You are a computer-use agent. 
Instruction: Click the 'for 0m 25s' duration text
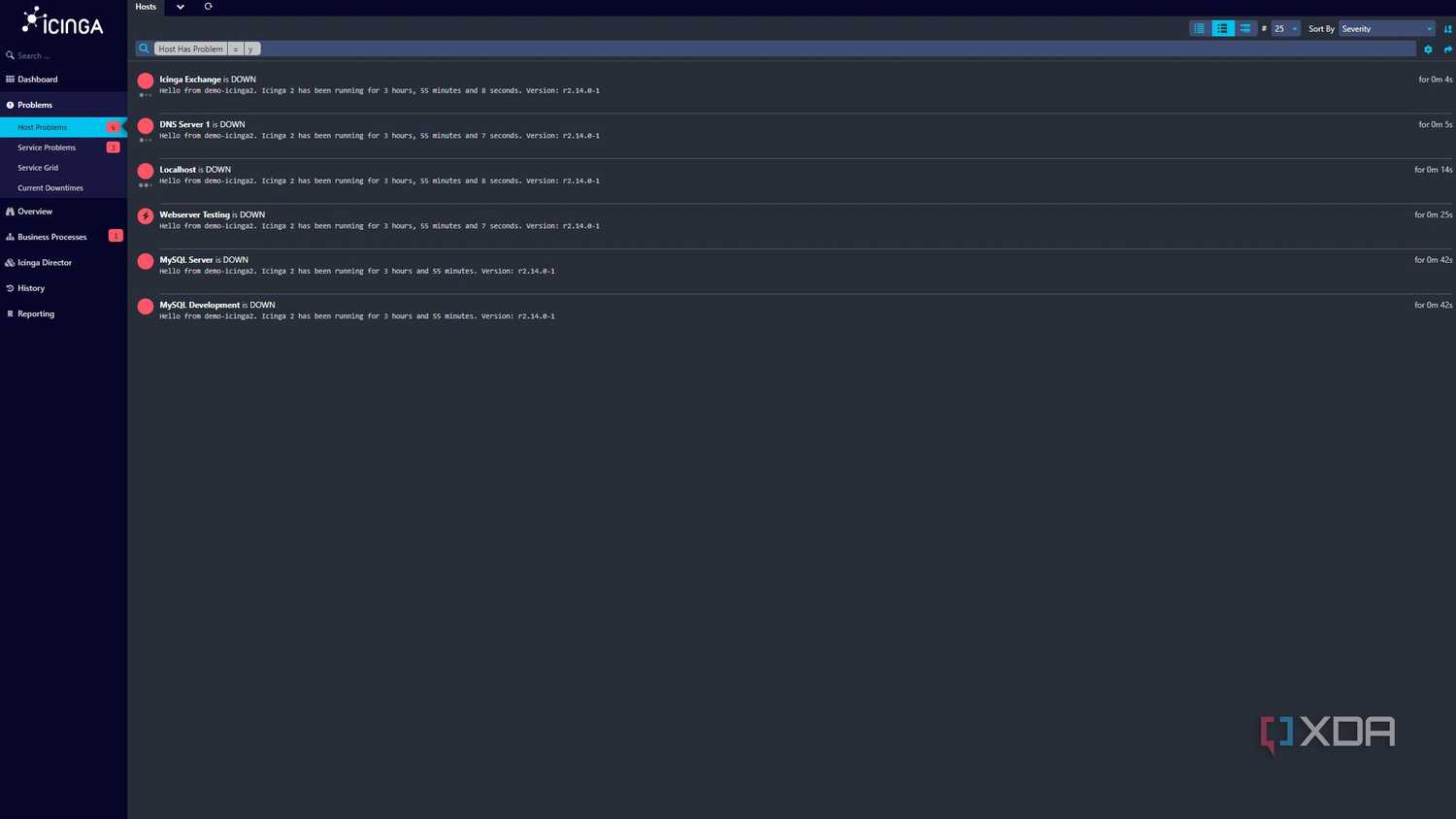point(1434,214)
